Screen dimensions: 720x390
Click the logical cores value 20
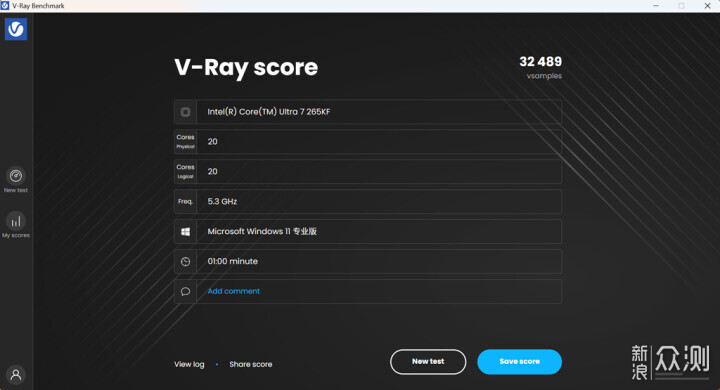tap(212, 171)
